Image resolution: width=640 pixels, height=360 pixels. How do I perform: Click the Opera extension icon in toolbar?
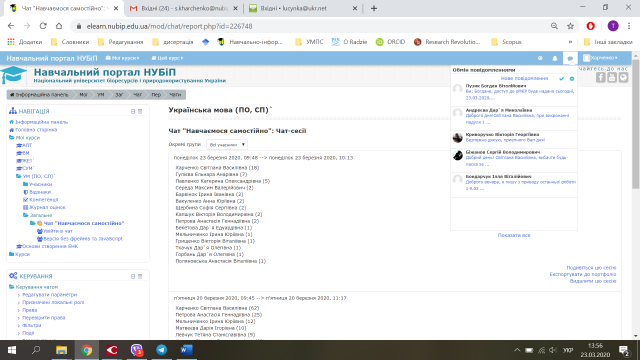[x=591, y=26]
